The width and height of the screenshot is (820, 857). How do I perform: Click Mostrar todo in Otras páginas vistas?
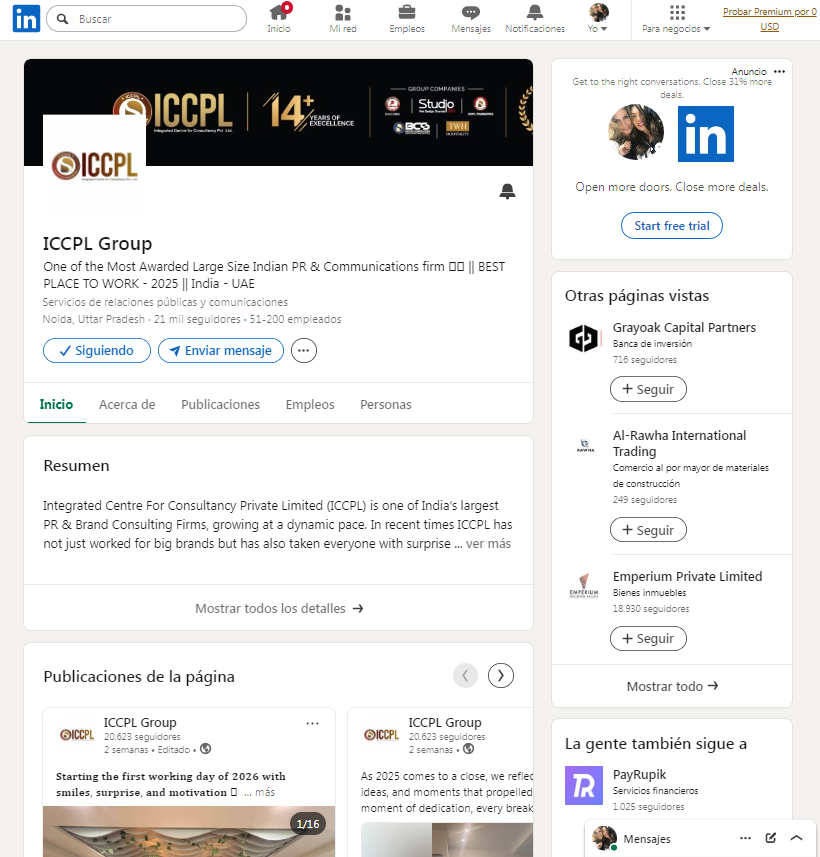(x=672, y=686)
